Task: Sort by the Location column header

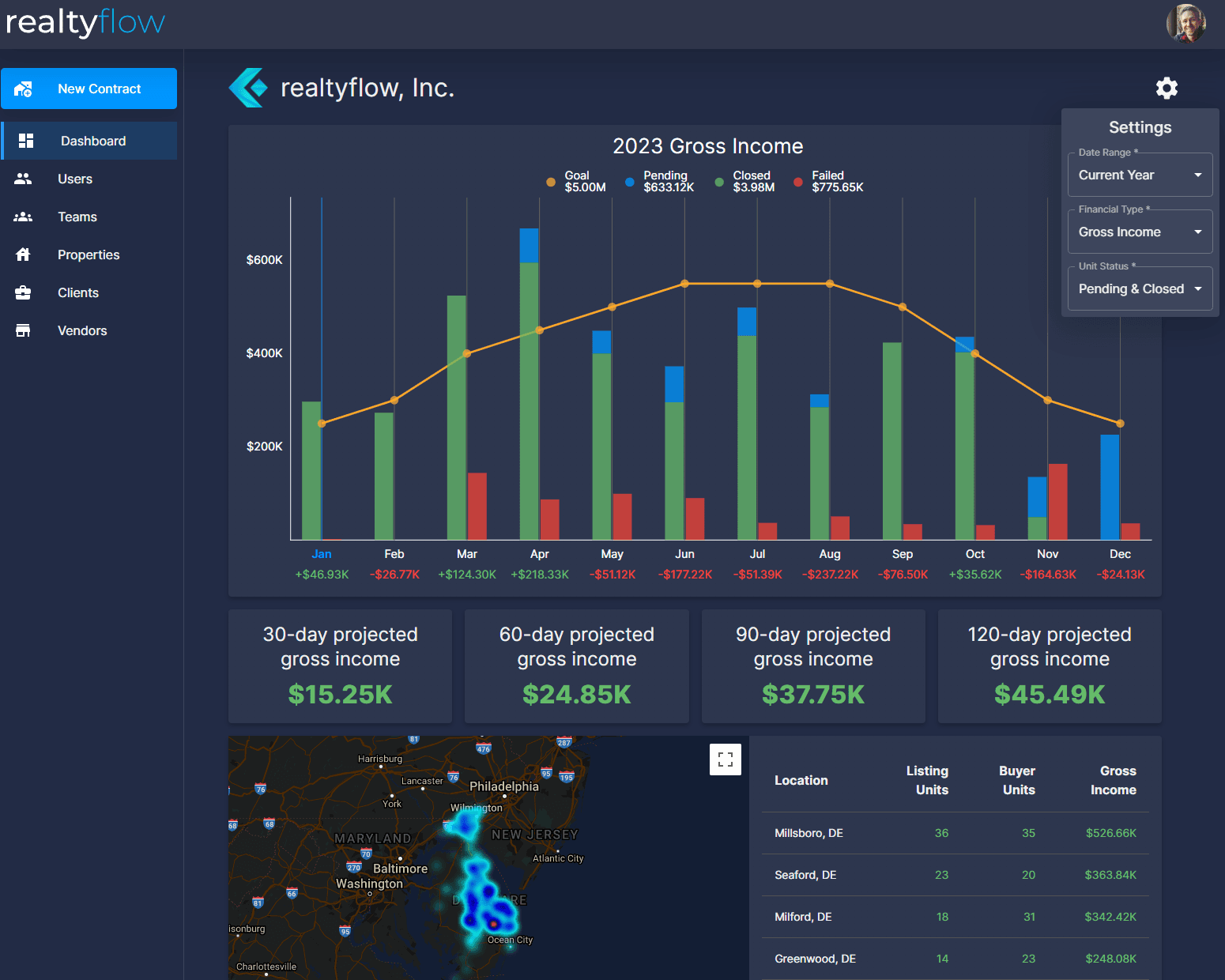Action: [x=801, y=780]
